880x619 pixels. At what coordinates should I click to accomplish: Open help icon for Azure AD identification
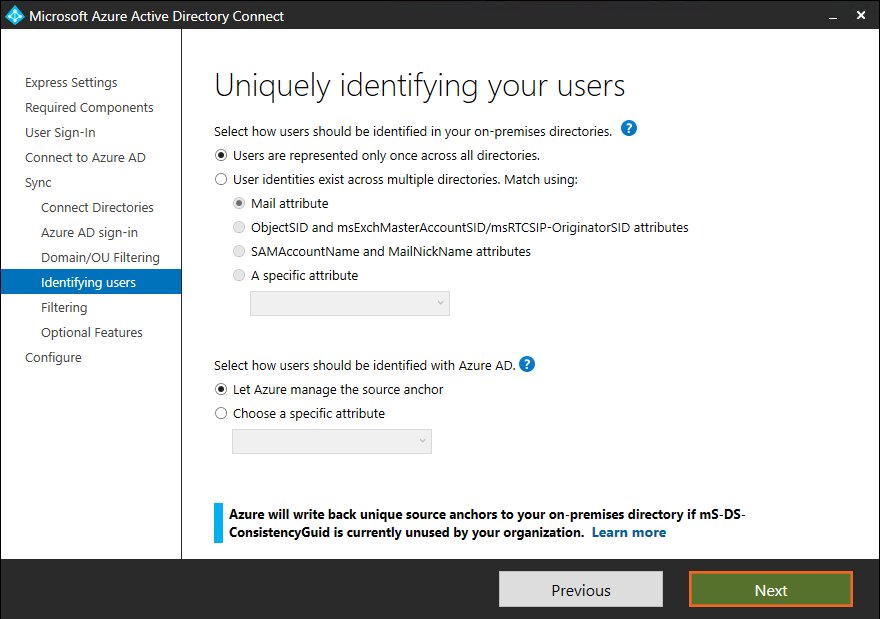[527, 364]
